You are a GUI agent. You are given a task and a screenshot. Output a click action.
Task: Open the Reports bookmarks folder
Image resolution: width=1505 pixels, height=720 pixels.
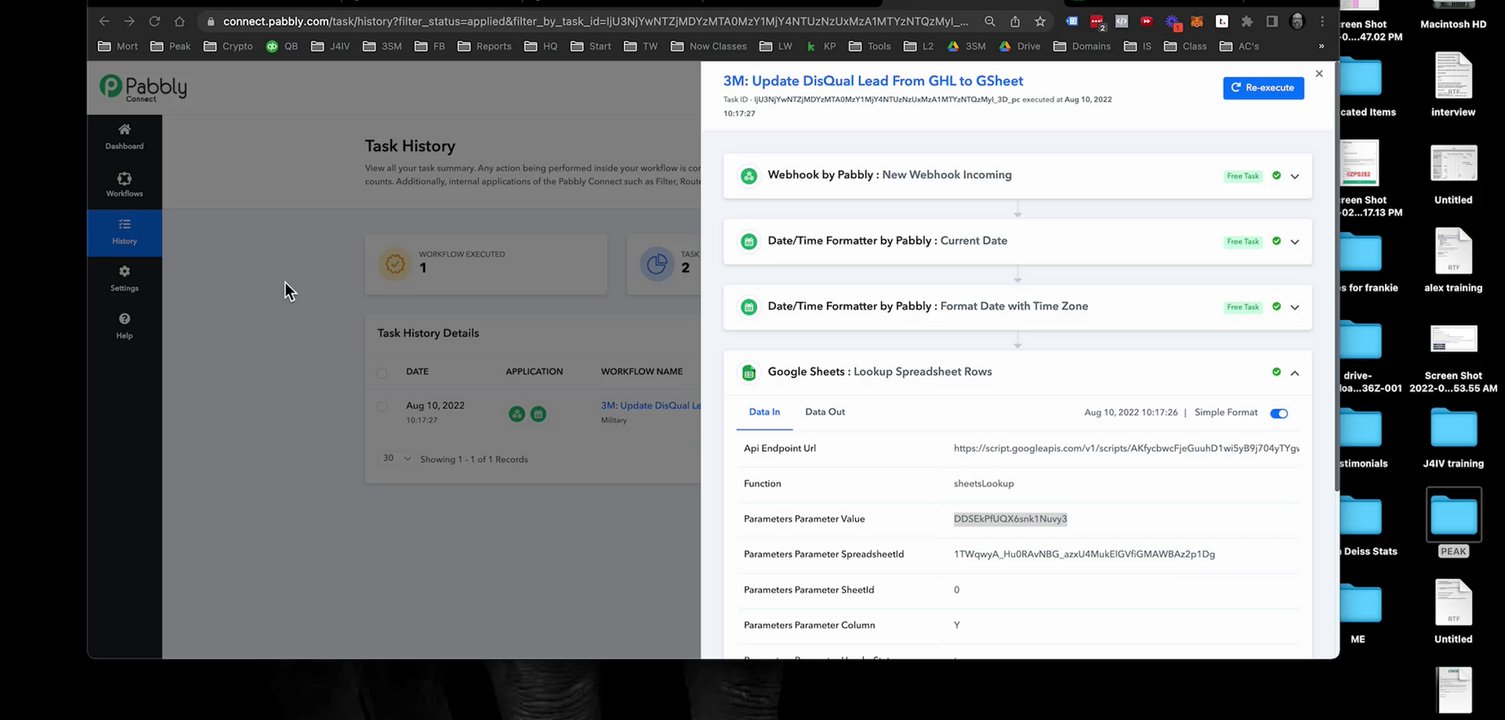pos(485,46)
